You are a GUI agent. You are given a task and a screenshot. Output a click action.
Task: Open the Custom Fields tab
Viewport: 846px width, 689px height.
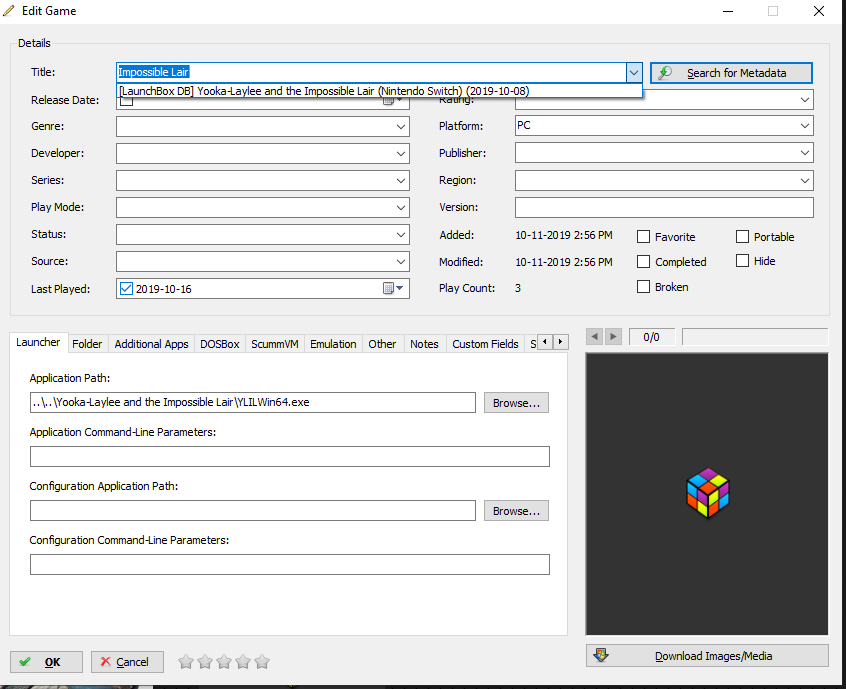point(485,344)
